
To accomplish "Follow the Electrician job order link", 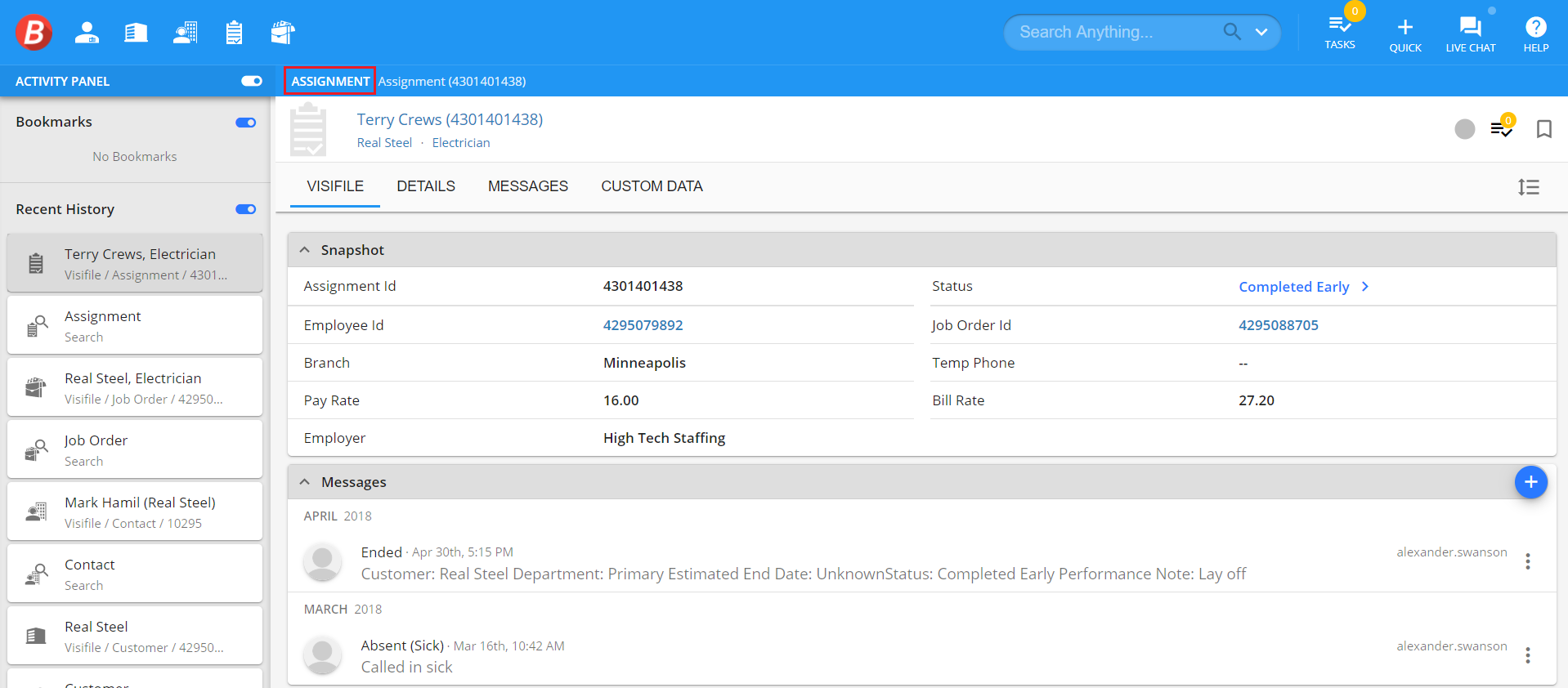I will [461, 142].
